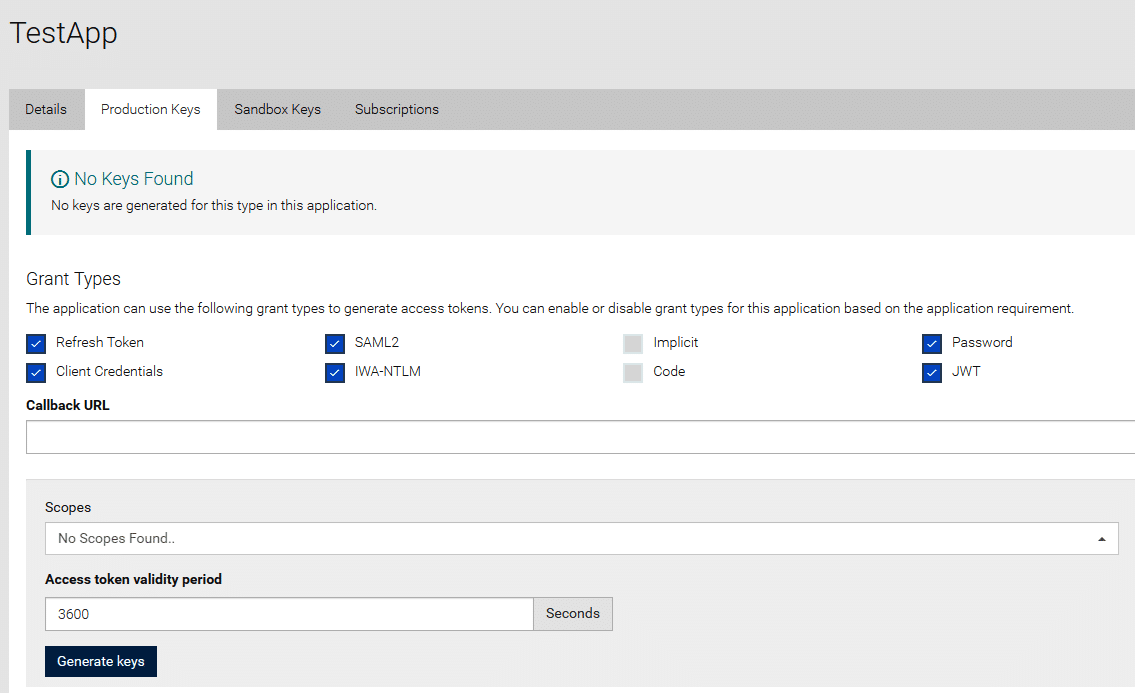Switch to the Details tab
The height and width of the screenshot is (693, 1135).
point(46,110)
